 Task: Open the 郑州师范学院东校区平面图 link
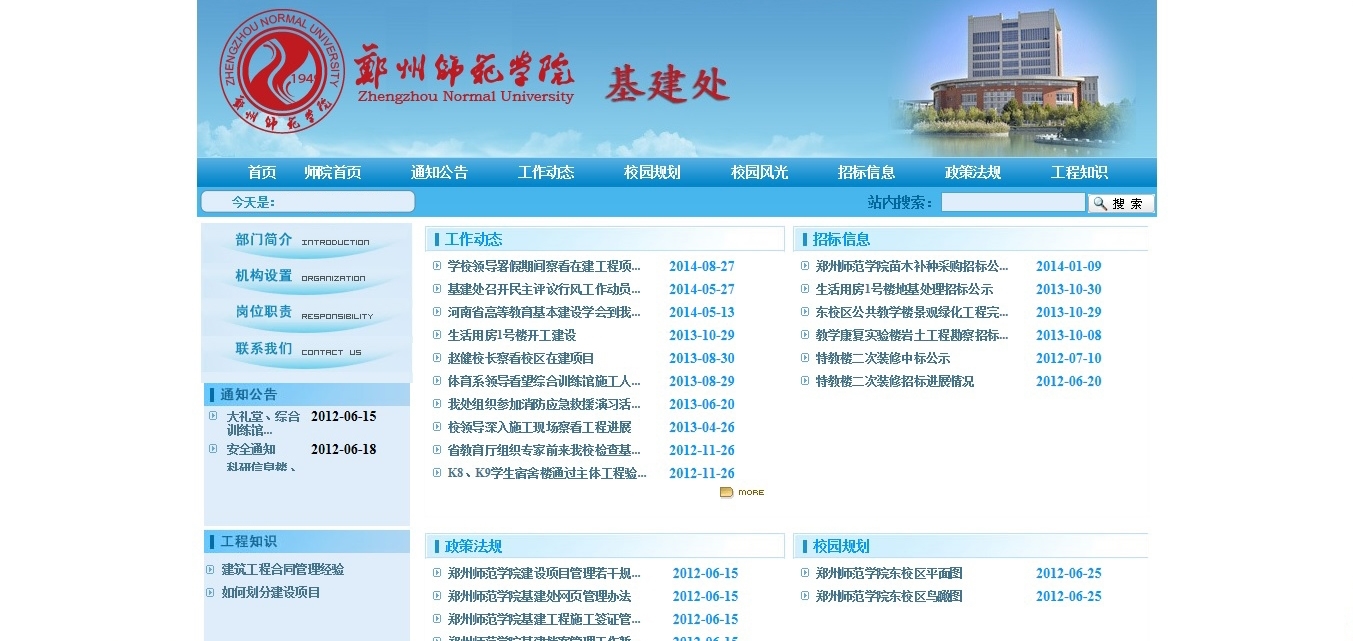point(888,573)
